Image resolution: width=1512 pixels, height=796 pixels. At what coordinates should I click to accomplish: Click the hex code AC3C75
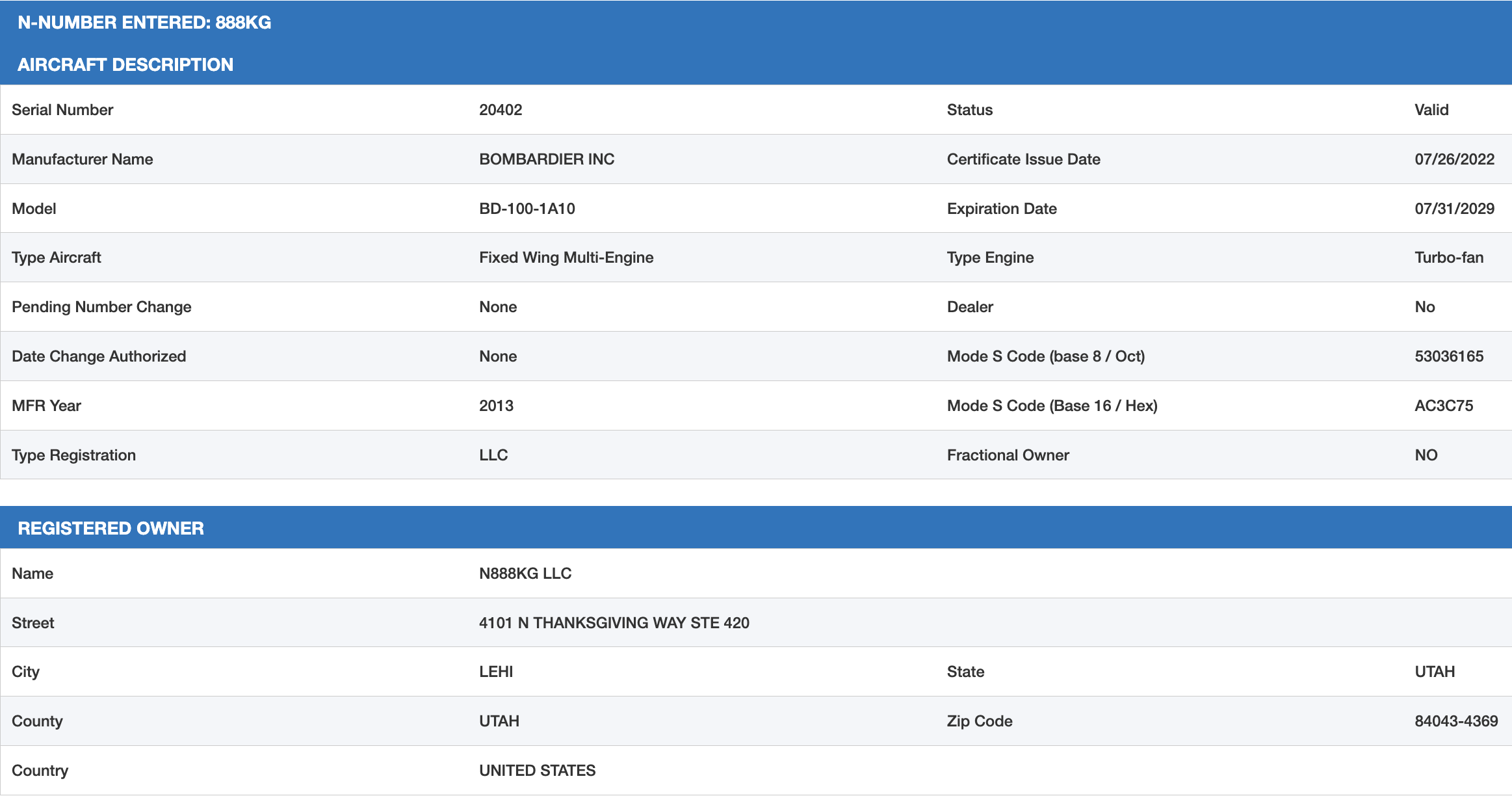point(1443,406)
